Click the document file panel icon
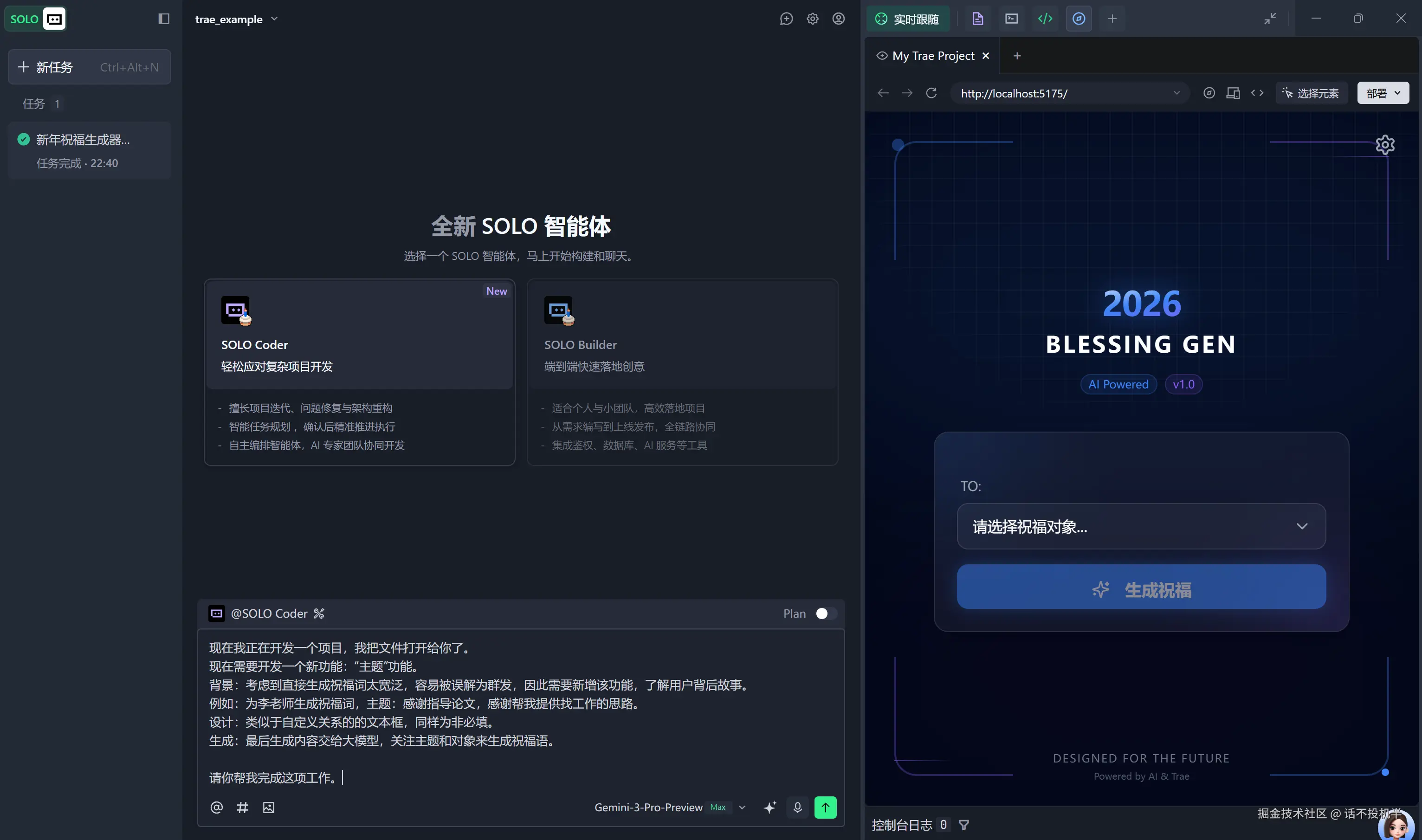Screen dimensions: 1422x840 (977, 19)
